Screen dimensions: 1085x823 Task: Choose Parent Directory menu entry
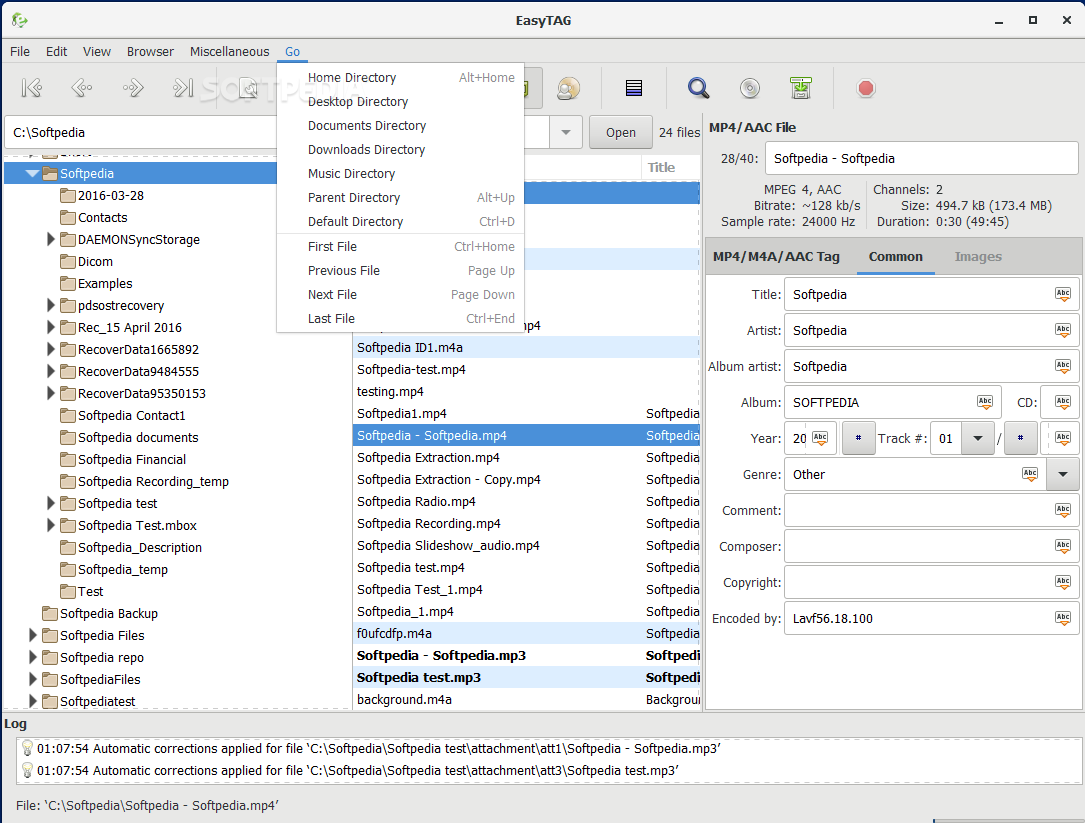pos(401,197)
